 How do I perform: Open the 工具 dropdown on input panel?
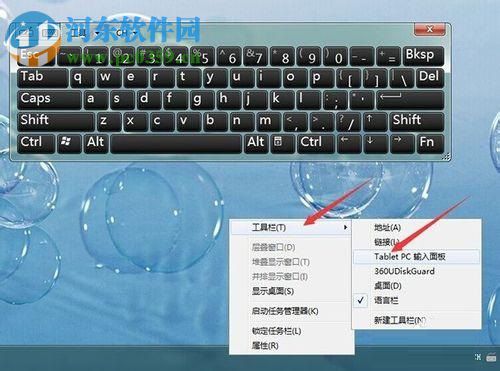point(85,33)
